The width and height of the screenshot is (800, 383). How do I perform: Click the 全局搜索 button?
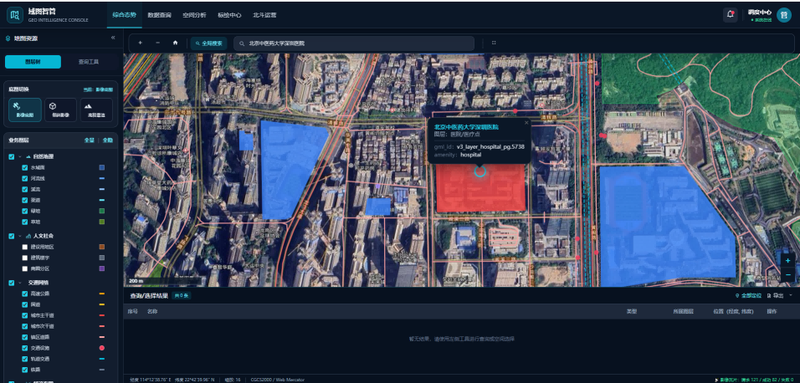coord(209,43)
